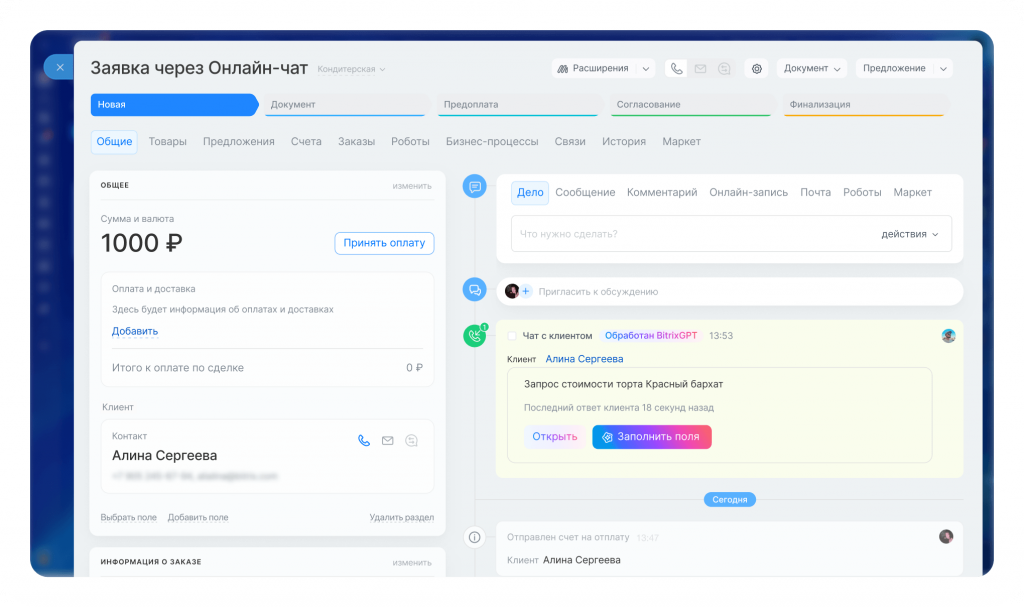
Task: Click the Добавить поле link
Action: (198, 517)
